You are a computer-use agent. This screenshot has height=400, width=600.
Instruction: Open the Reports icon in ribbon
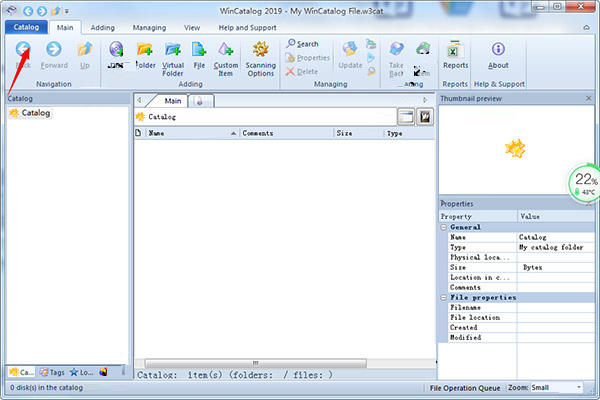pos(455,50)
